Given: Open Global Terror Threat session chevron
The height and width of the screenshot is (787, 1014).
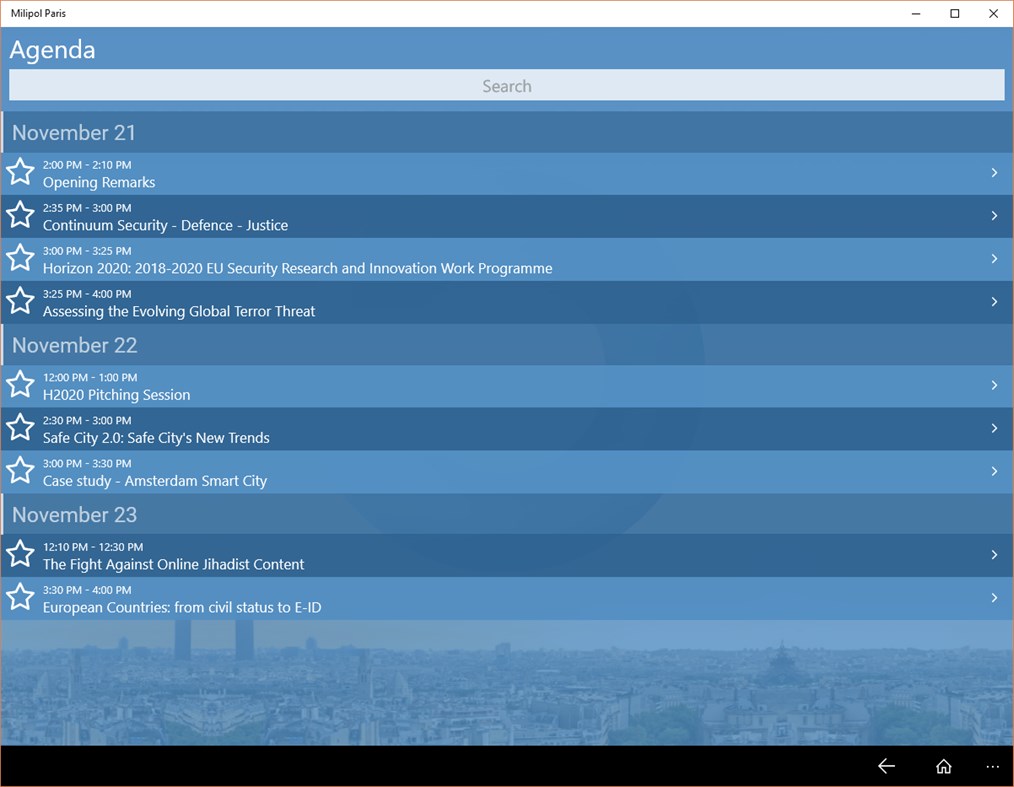Looking at the screenshot, I should tap(994, 301).
